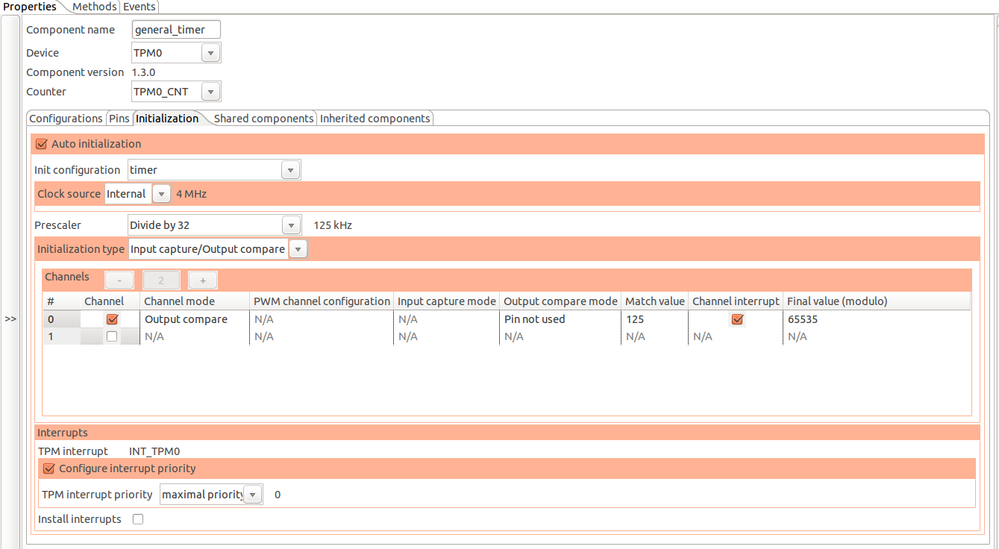Image resolution: width=999 pixels, height=549 pixels.
Task: Disable channel 0 interrupt checkbox
Action: coord(737,319)
